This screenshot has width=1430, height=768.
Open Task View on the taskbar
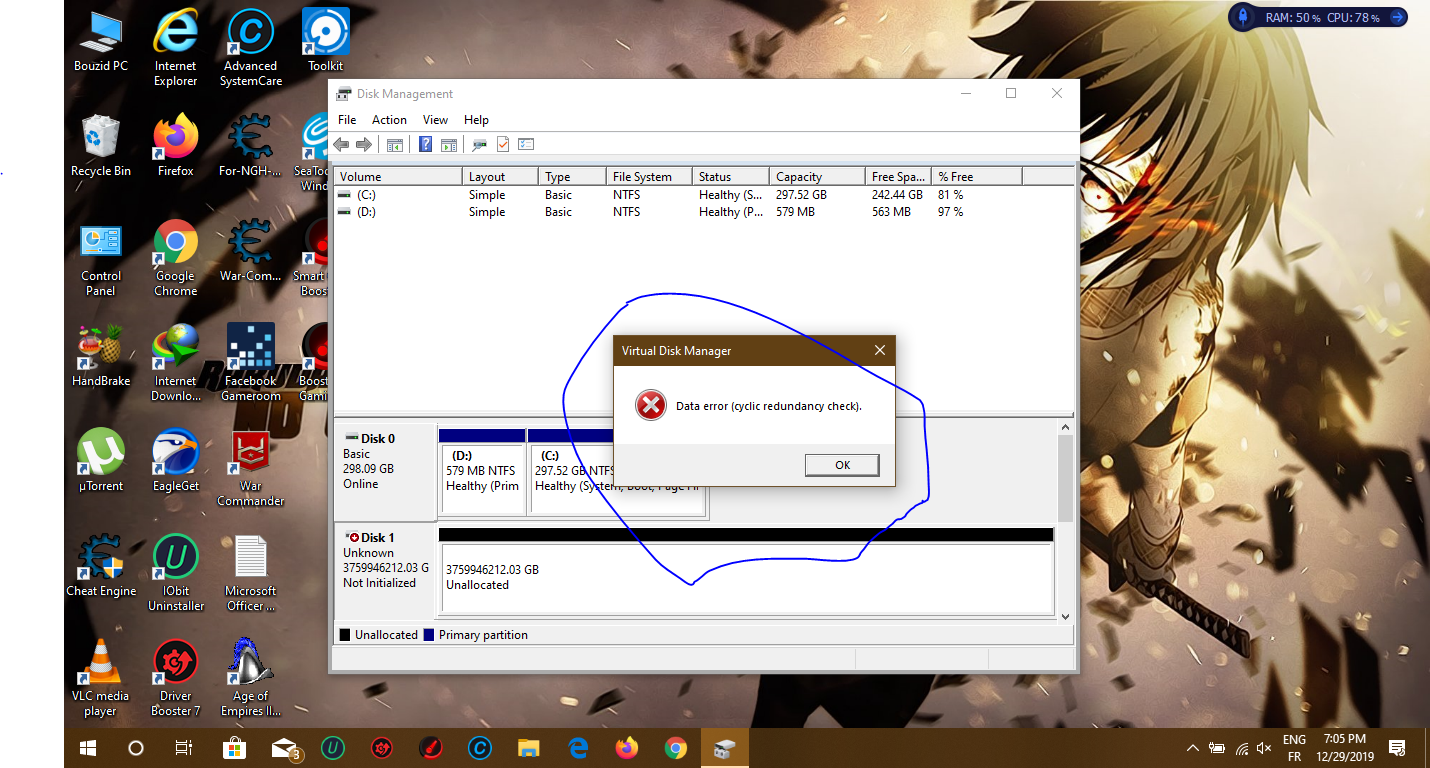pos(183,748)
